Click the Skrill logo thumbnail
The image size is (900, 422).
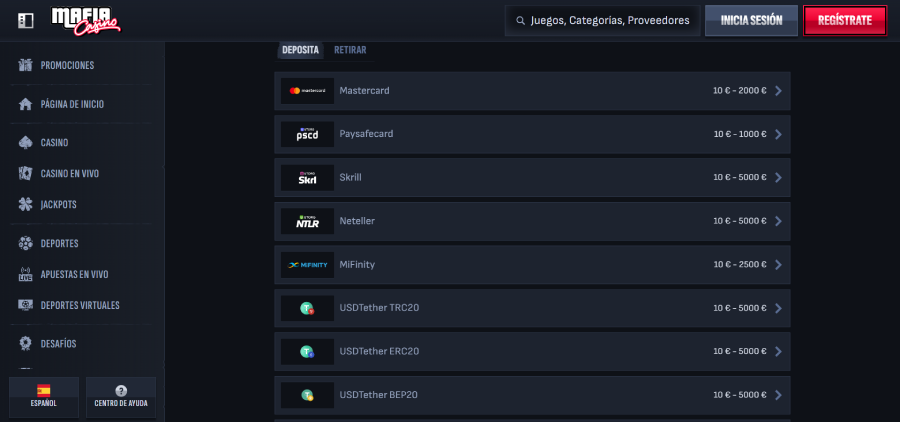(x=307, y=178)
